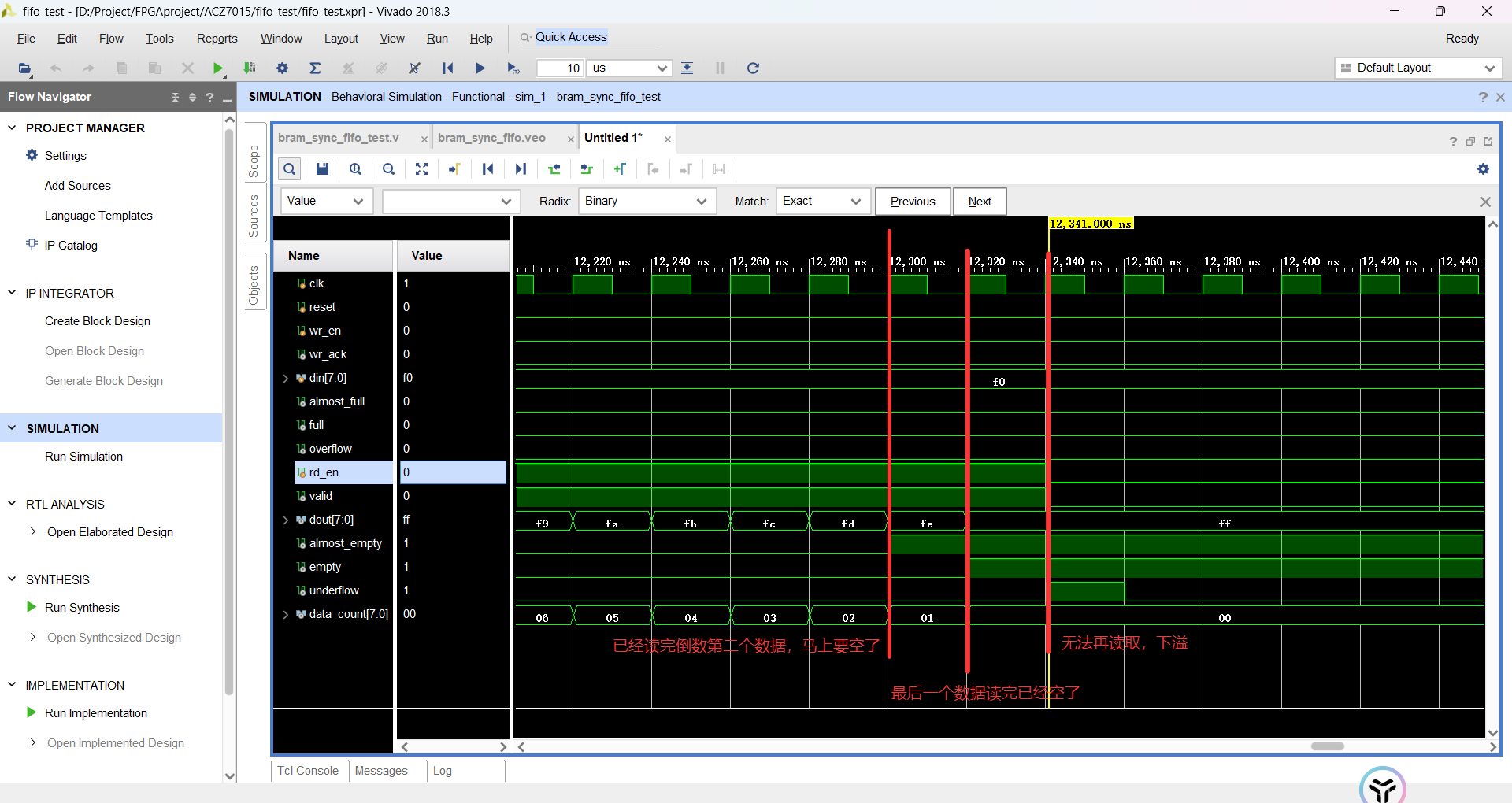This screenshot has width=1512, height=803.
Task: Switch to bram_sync_fifo.veo tab
Action: pos(491,138)
